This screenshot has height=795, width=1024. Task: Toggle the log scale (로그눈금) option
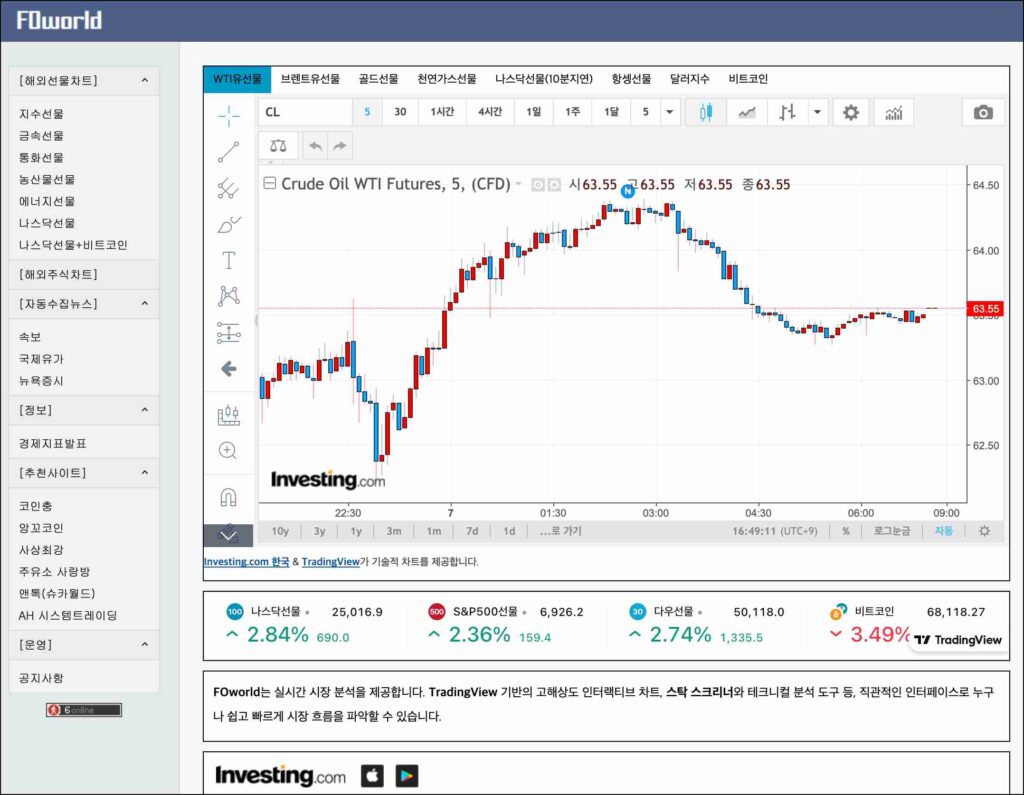click(891, 531)
